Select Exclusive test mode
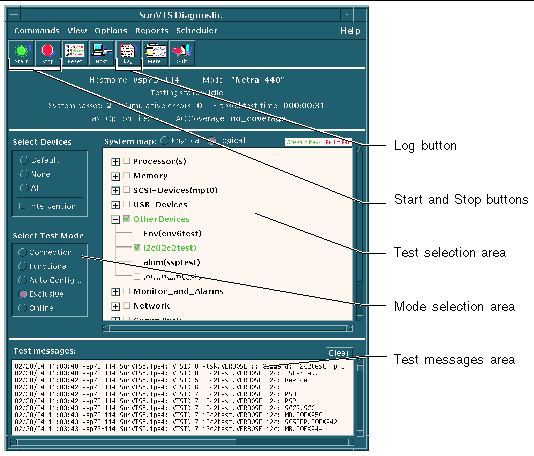Image resolution: width=534 pixels, height=456 pixels. 22,294
